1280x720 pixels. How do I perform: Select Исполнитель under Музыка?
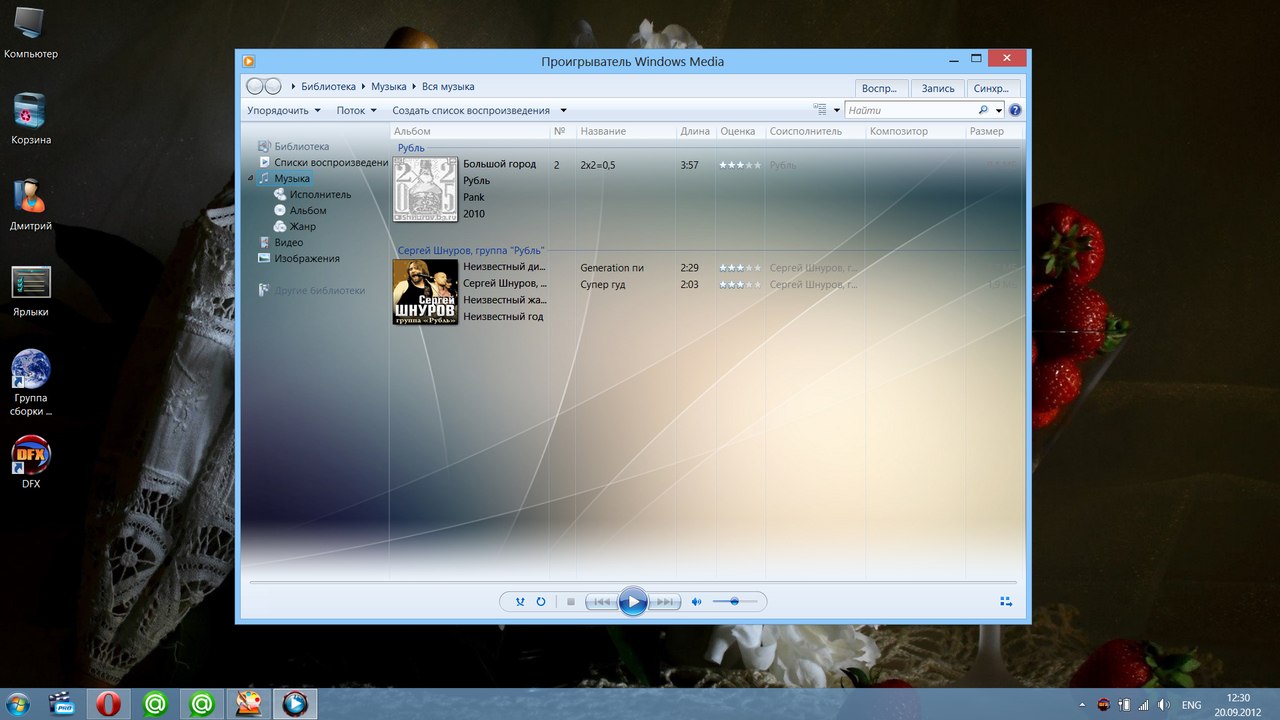pos(320,195)
